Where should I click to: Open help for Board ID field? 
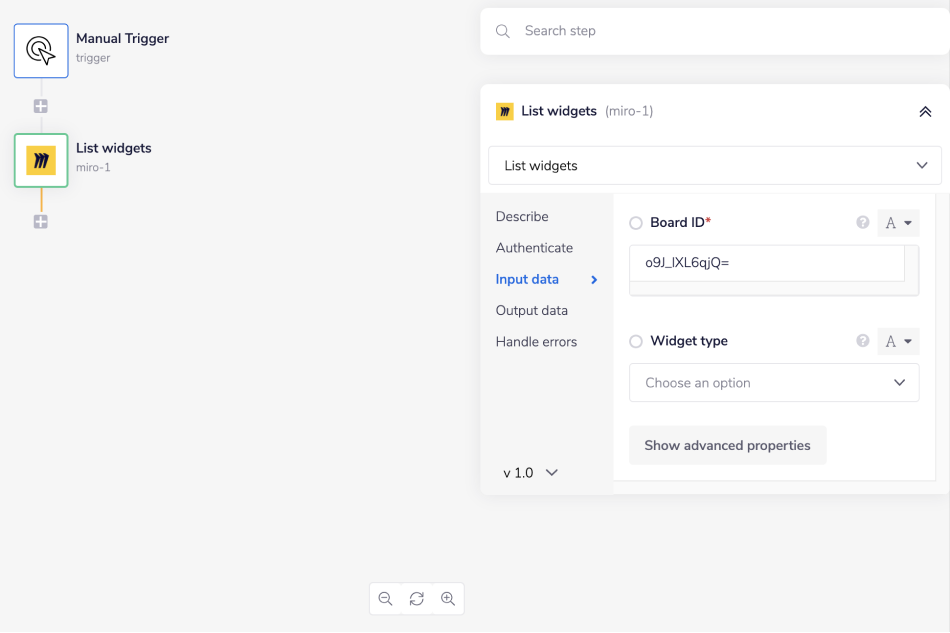tap(863, 223)
